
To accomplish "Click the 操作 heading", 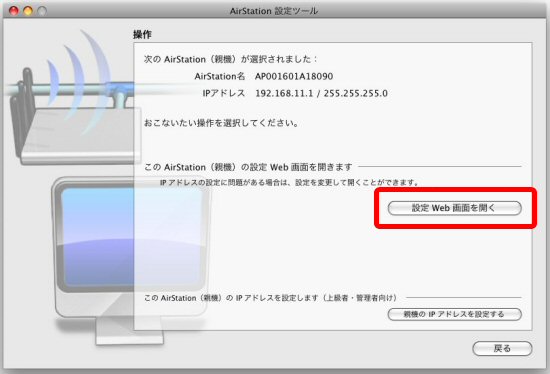I will pyautogui.click(x=142, y=34).
